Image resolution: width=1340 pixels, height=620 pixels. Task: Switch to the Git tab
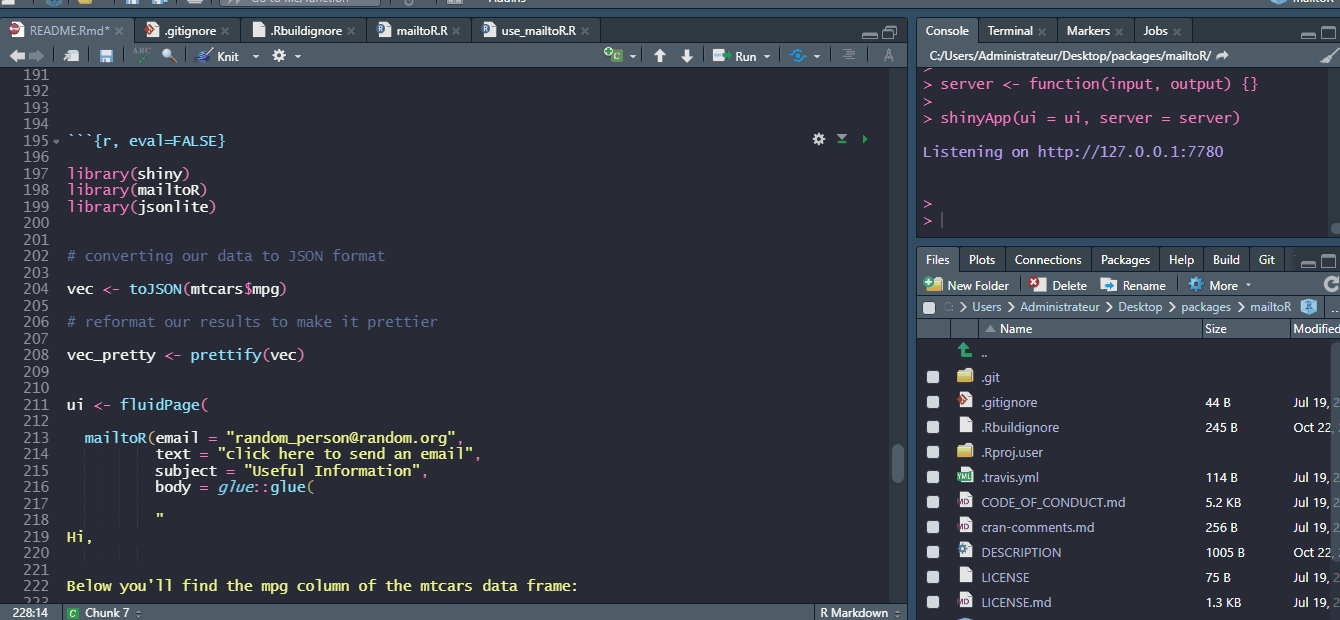(x=1267, y=259)
